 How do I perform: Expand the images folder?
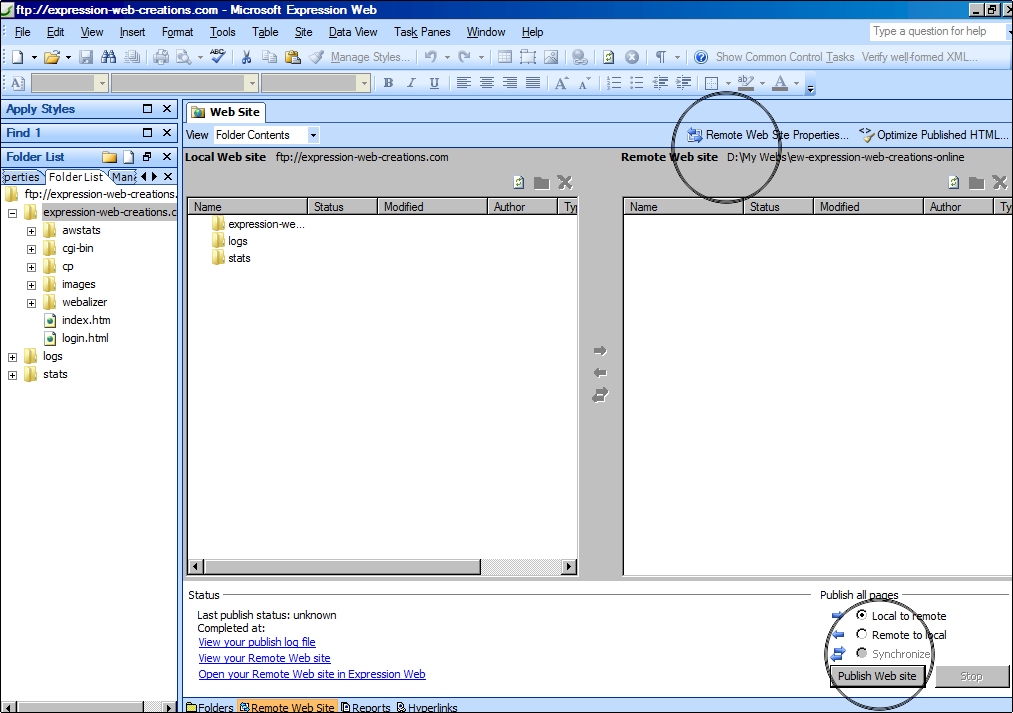tap(31, 285)
